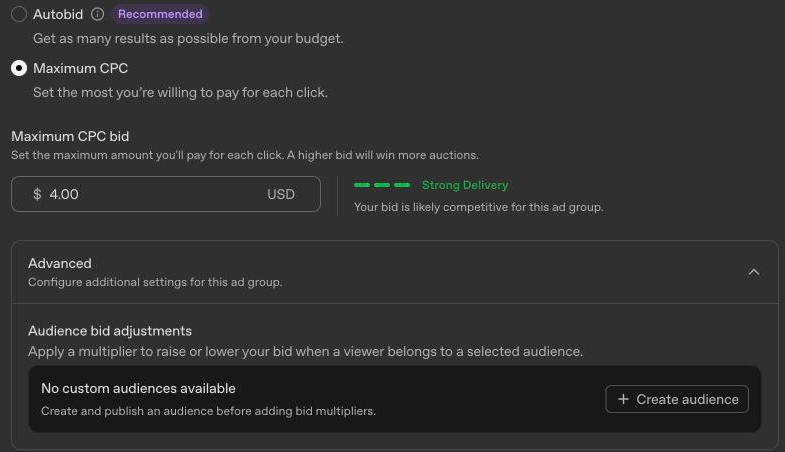Click 'Set the most you're willing to pay' description
The height and width of the screenshot is (452, 785).
(180, 93)
